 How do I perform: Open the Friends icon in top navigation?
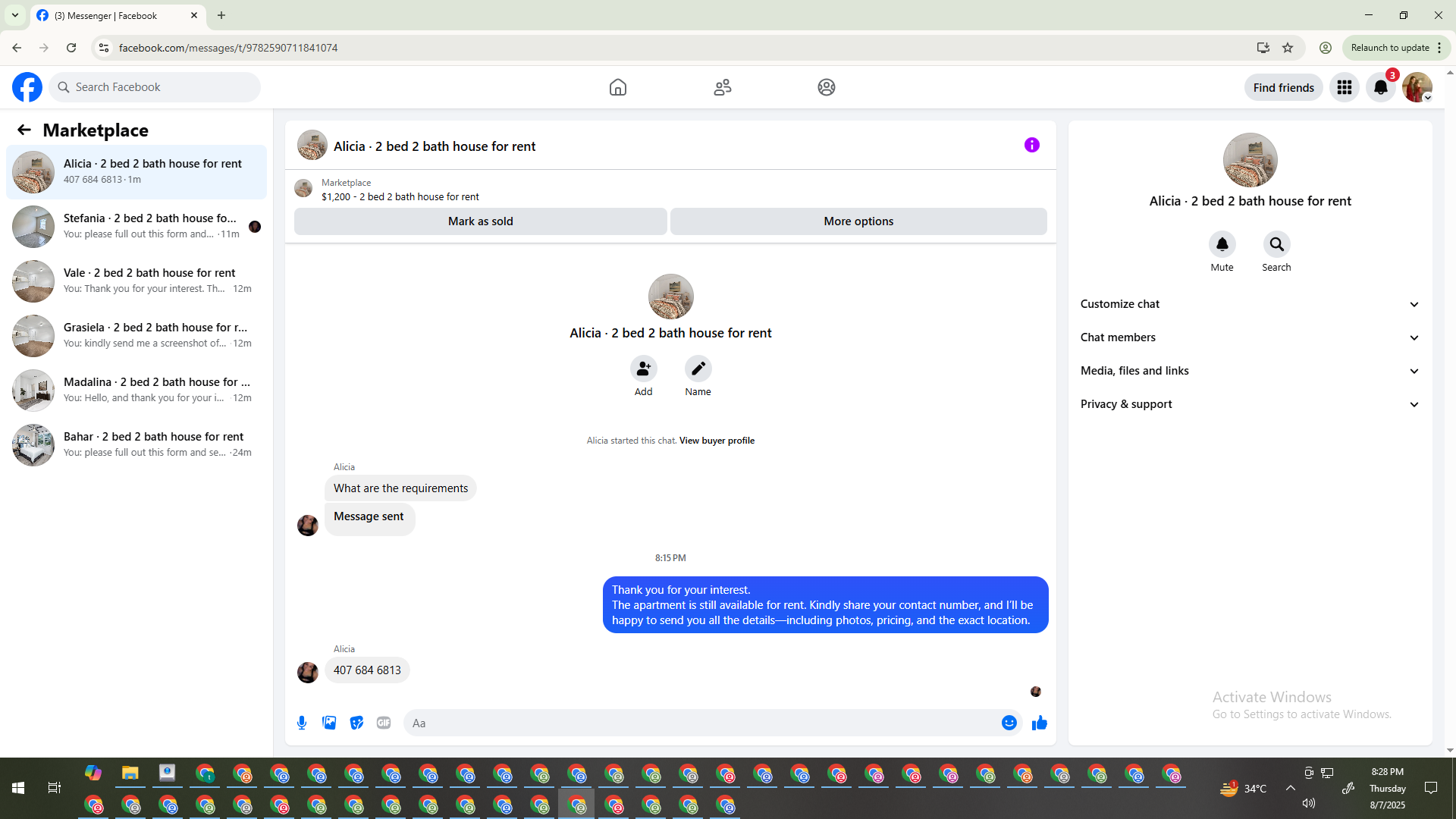(723, 87)
